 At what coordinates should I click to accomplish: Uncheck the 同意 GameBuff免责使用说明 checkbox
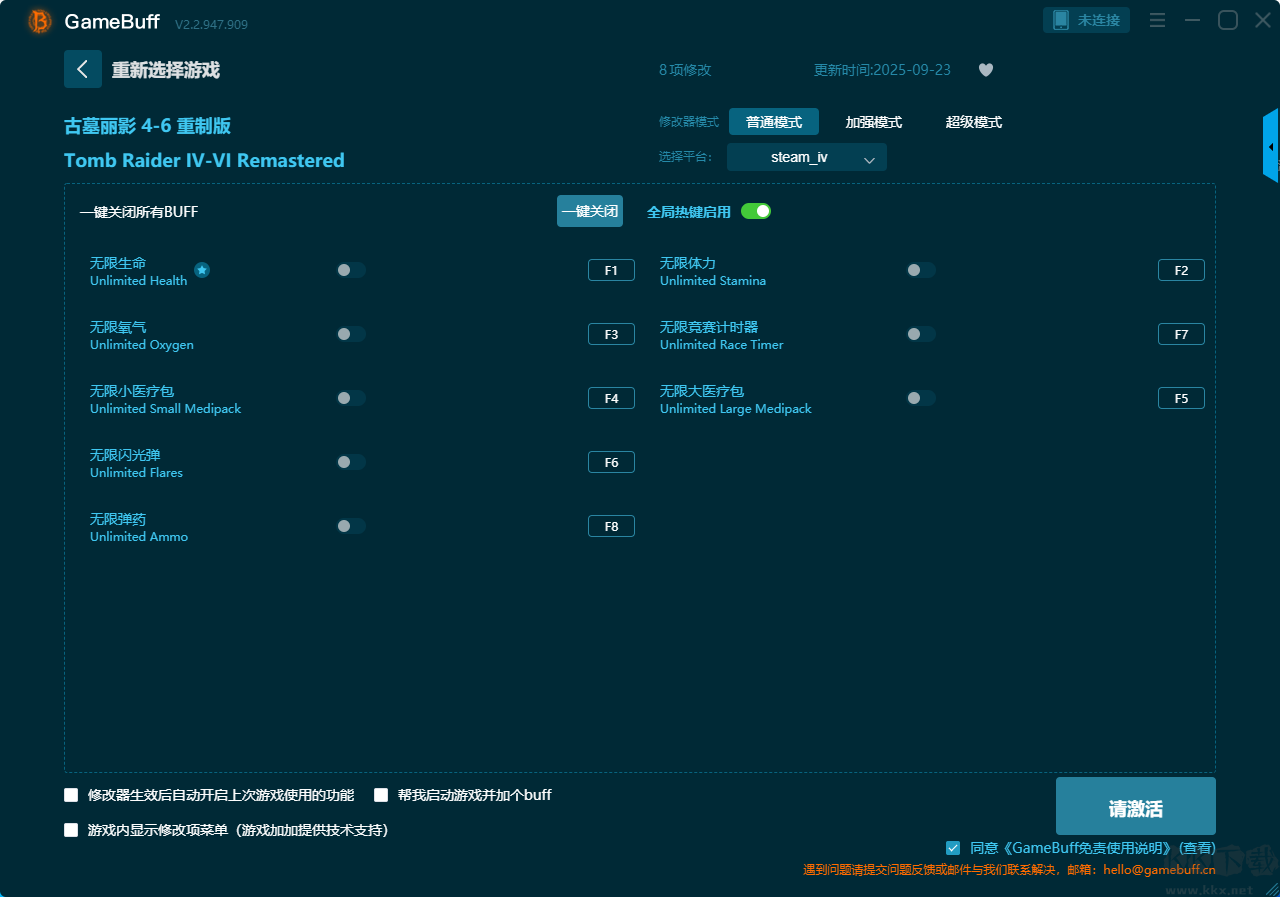tap(953, 848)
